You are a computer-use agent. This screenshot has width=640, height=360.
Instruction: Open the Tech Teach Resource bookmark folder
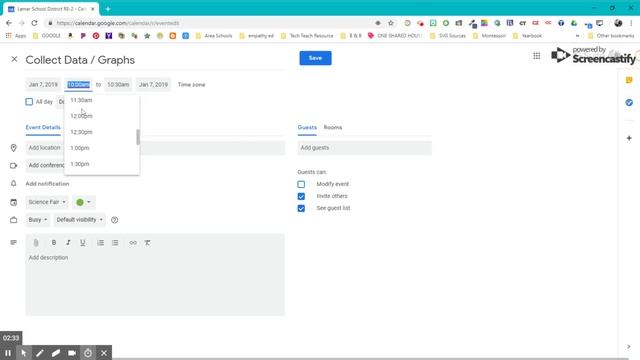[x=307, y=36]
